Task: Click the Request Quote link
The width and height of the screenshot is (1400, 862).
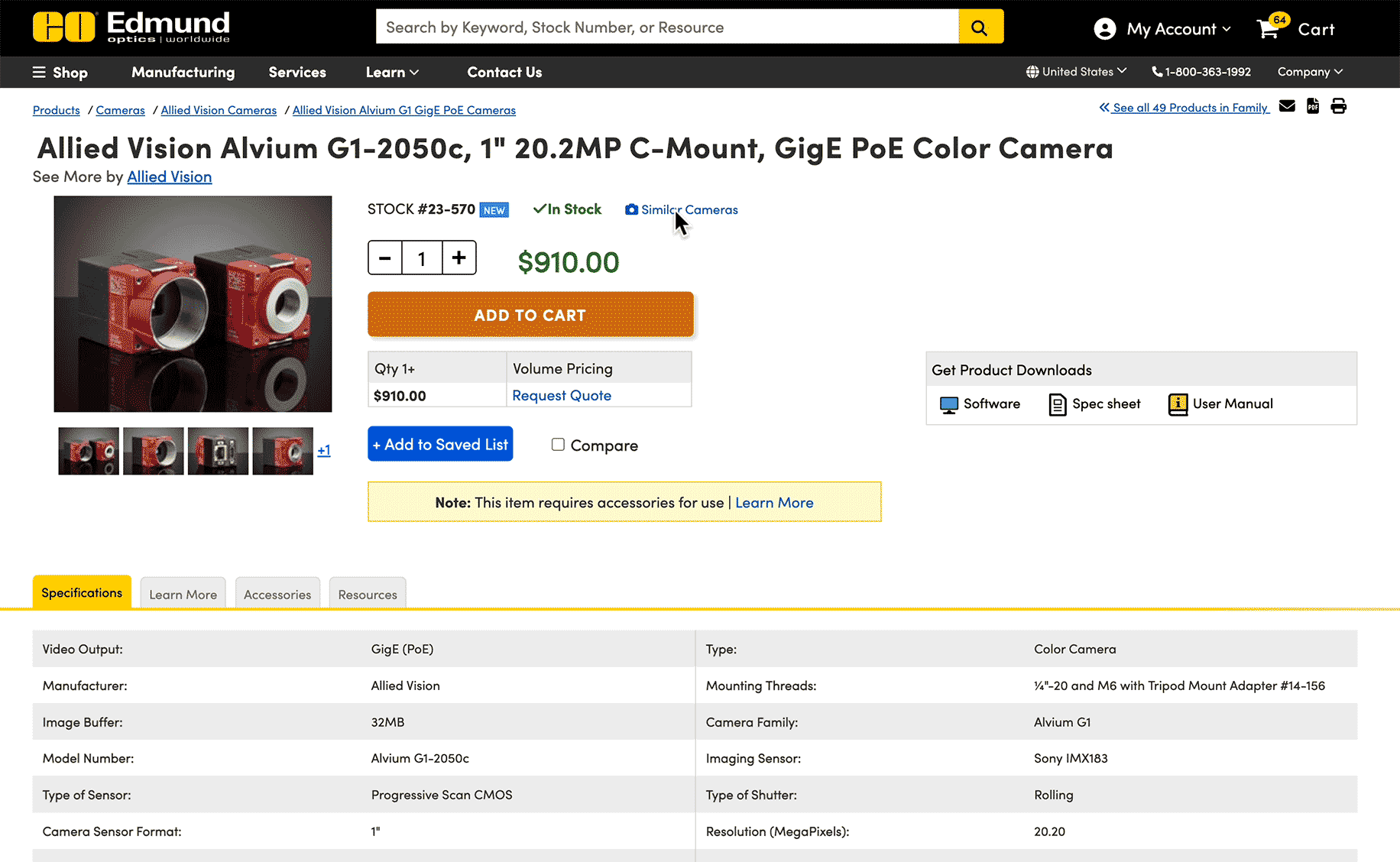Action: click(x=562, y=395)
